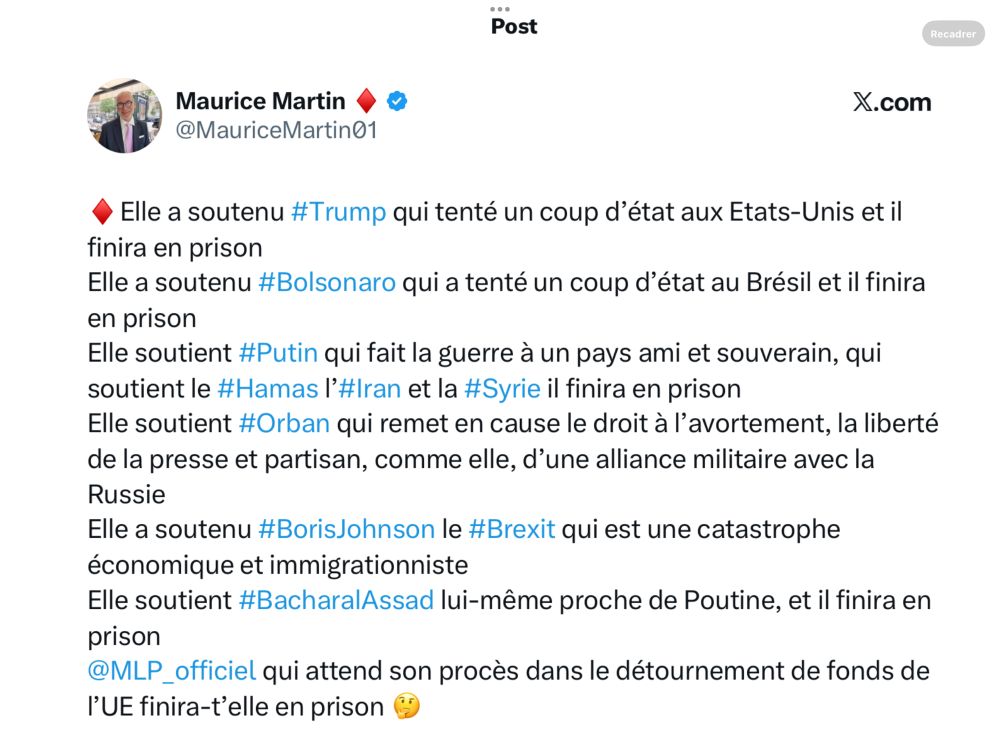
Task: Open the #Orban hashtag
Action: 284,423
